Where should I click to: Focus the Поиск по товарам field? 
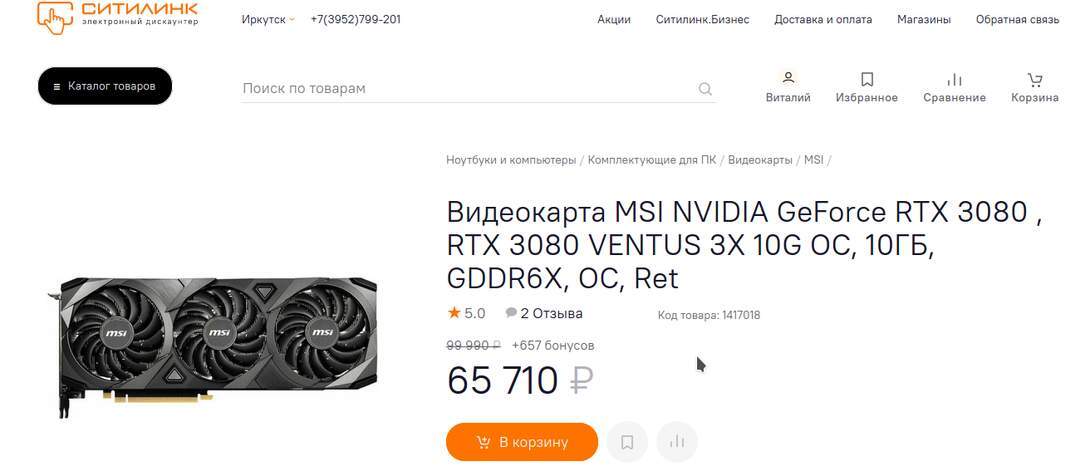(x=469, y=89)
